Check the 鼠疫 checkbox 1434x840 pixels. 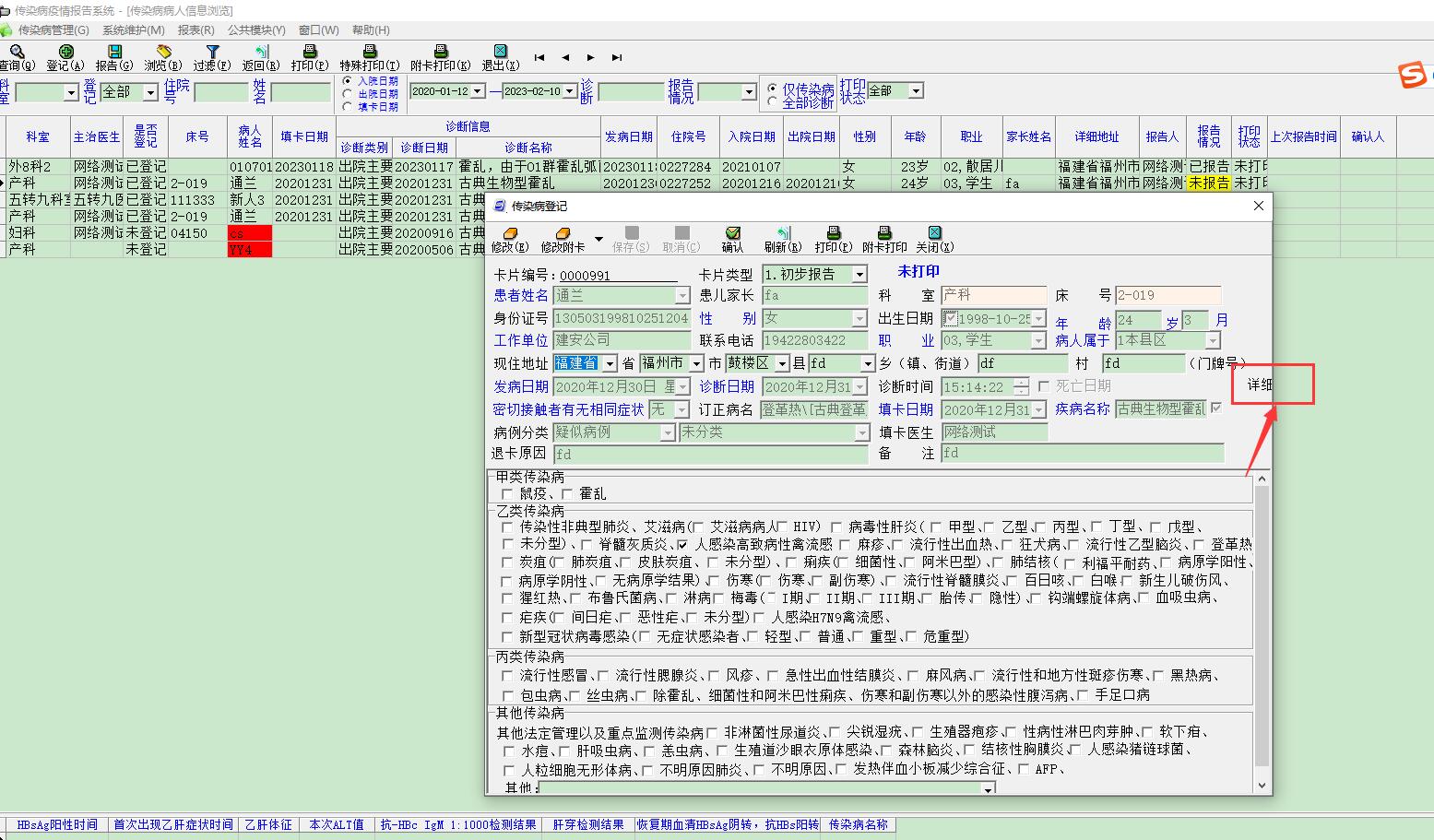click(x=507, y=494)
